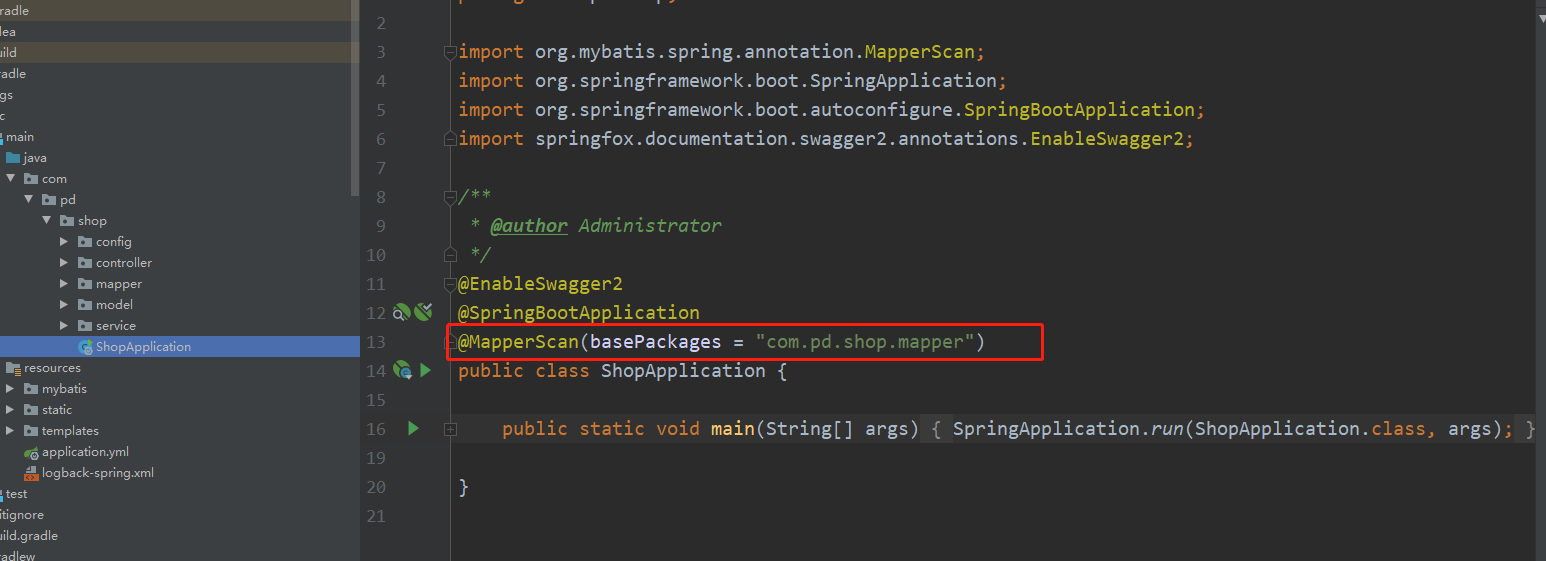Select the service package label

tap(116, 326)
